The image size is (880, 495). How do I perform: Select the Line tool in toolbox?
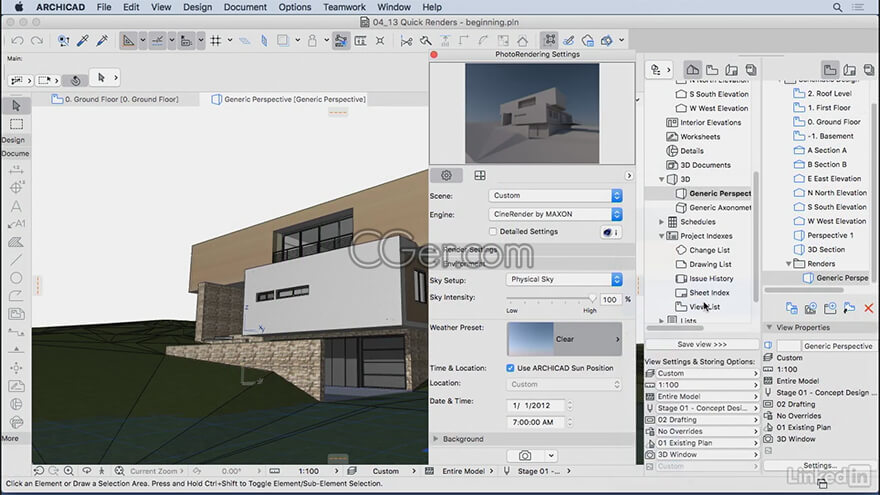coord(16,260)
